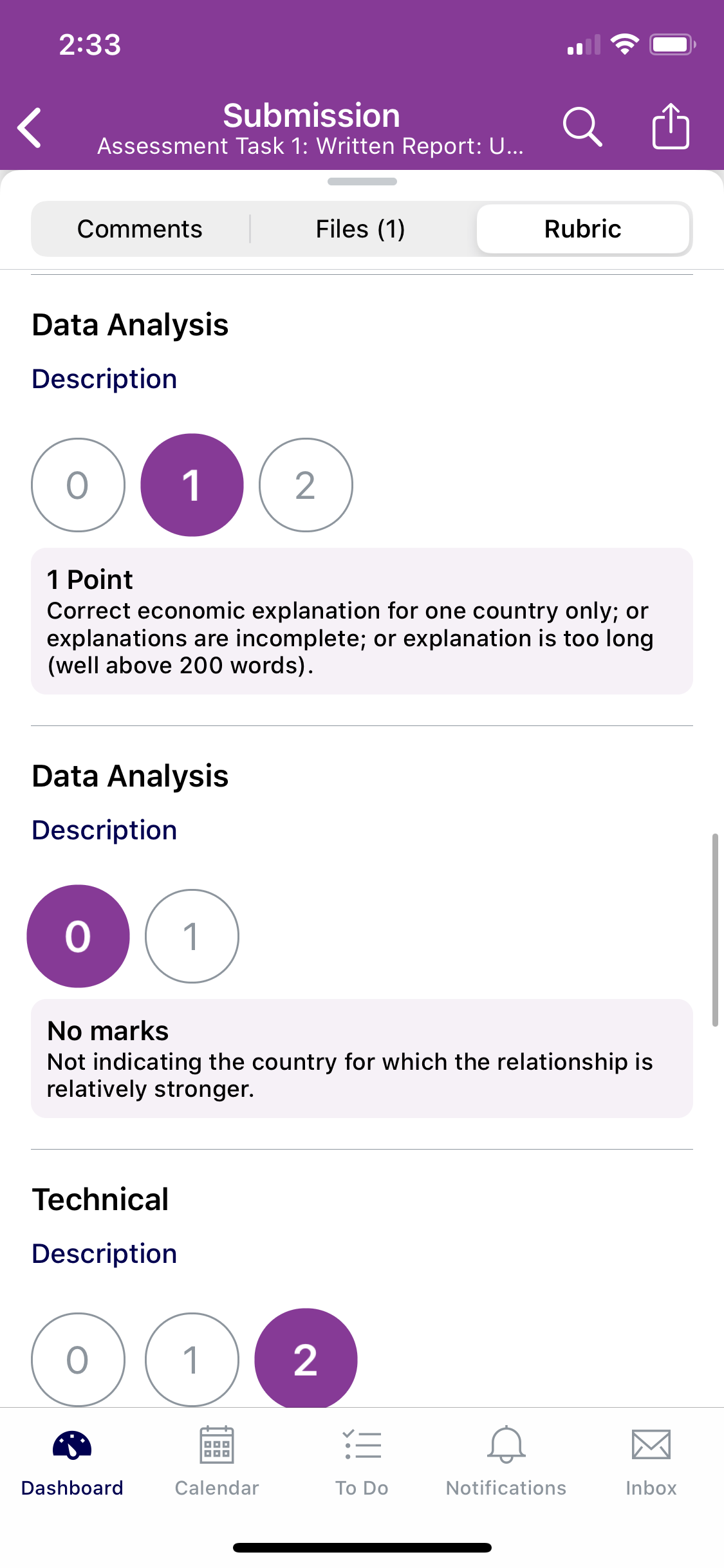This screenshot has height=1568, width=724.
Task: Expand Description under first Data Analysis
Action: point(104,379)
